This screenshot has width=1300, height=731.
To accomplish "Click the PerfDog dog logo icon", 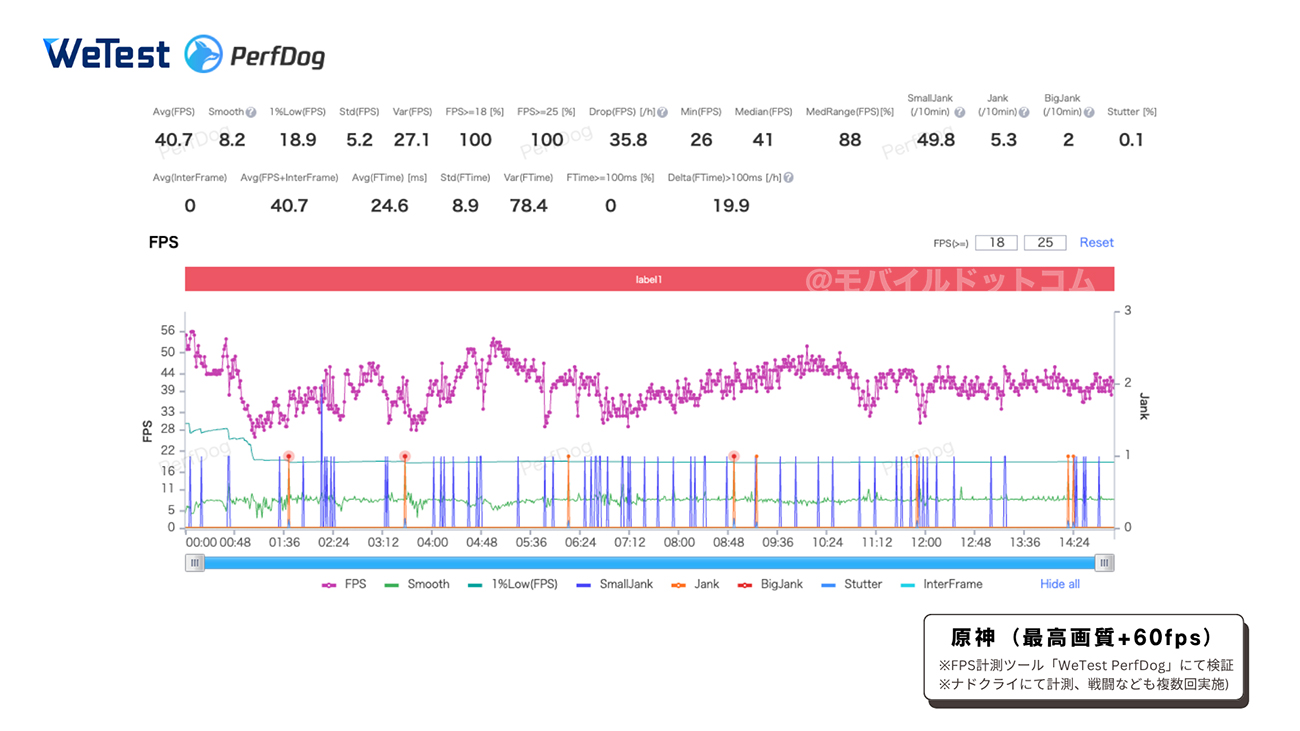I will tap(204, 54).
